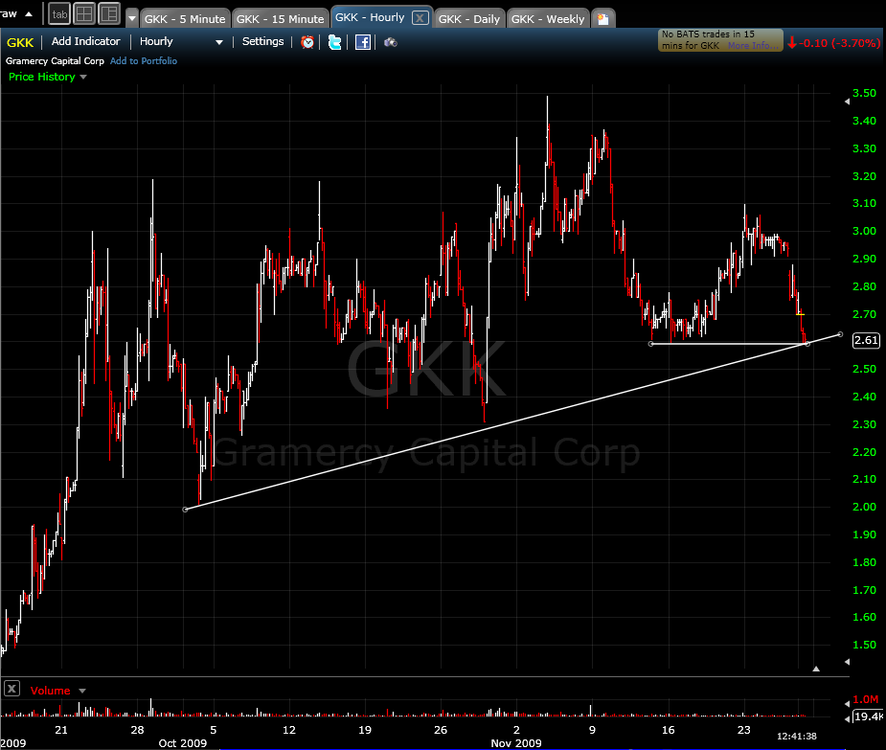Select the four-pane grid layout icon
The width and height of the screenshot is (886, 750).
coord(84,14)
